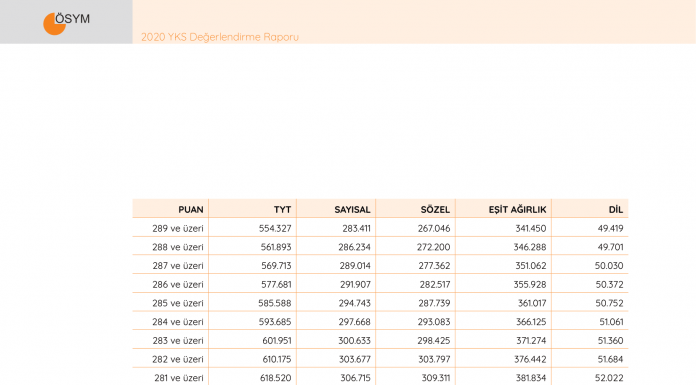Select the 289 ve üzeri row label
Image resolution: width=696 pixels, height=385 pixels.
tap(178, 229)
